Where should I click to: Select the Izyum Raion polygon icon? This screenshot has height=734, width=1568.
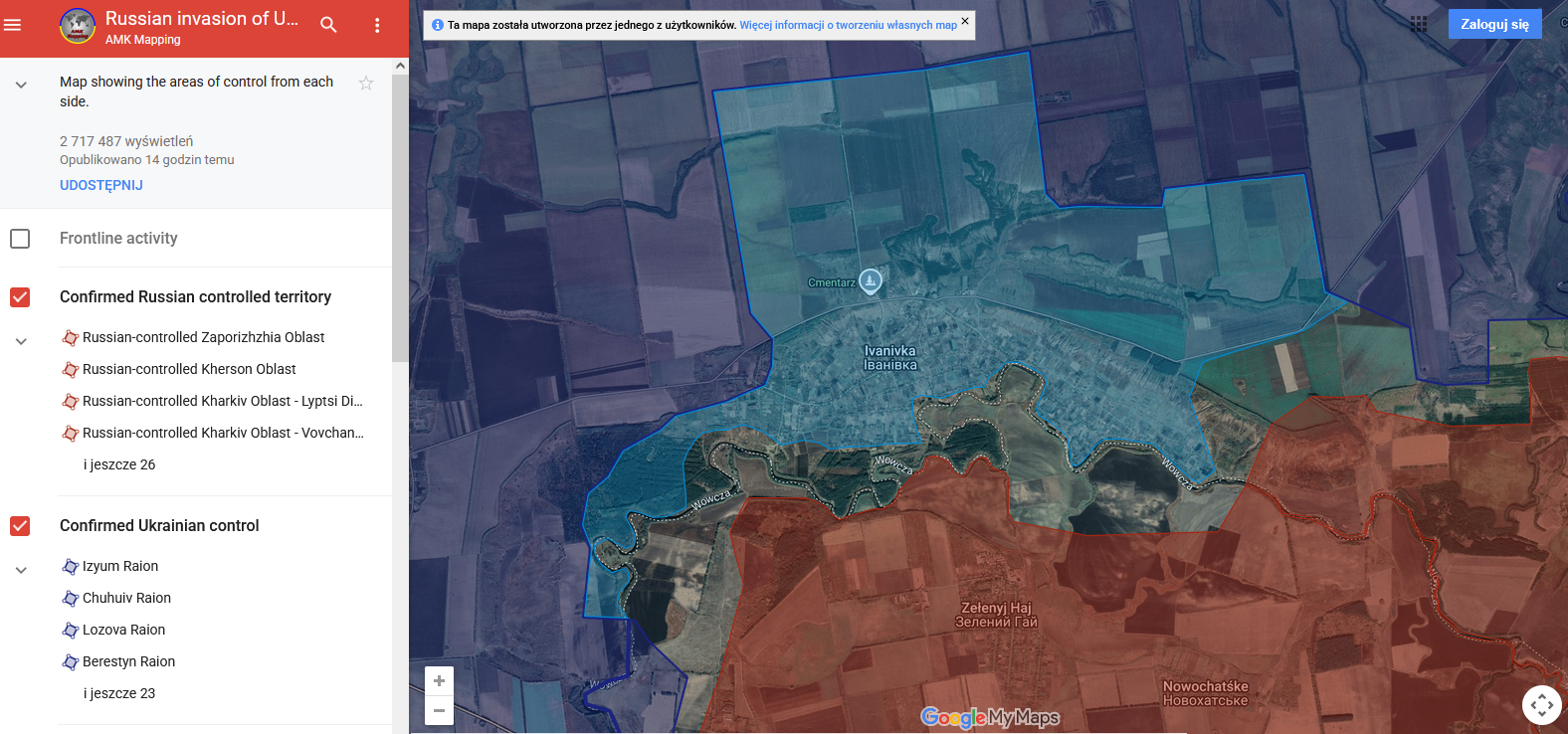point(71,567)
